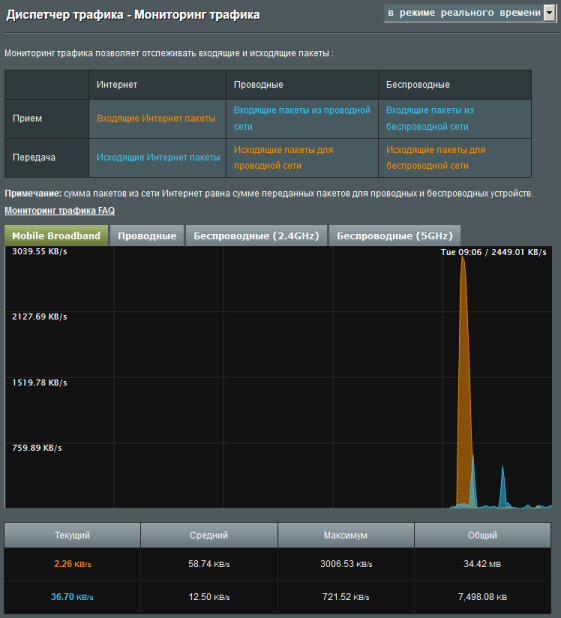Image resolution: width=561 pixels, height=618 pixels.
Task: Click the Текущий column header
Action: (72, 535)
